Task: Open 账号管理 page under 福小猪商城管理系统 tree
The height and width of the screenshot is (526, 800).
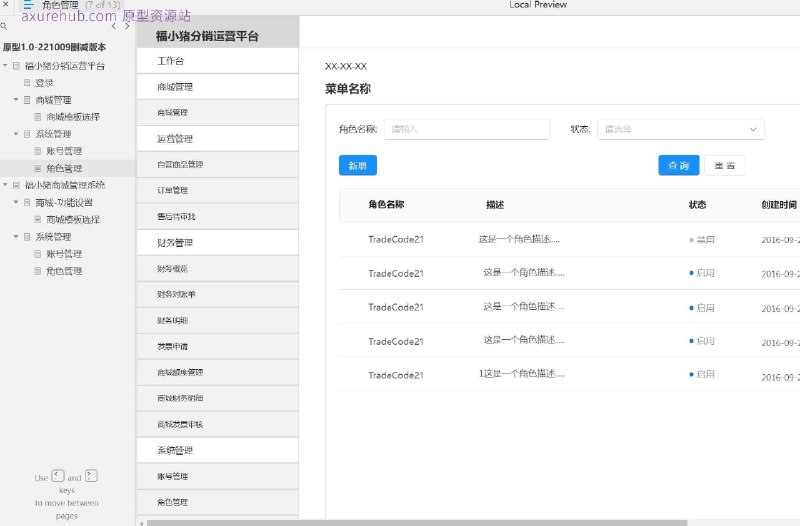Action: click(64, 254)
